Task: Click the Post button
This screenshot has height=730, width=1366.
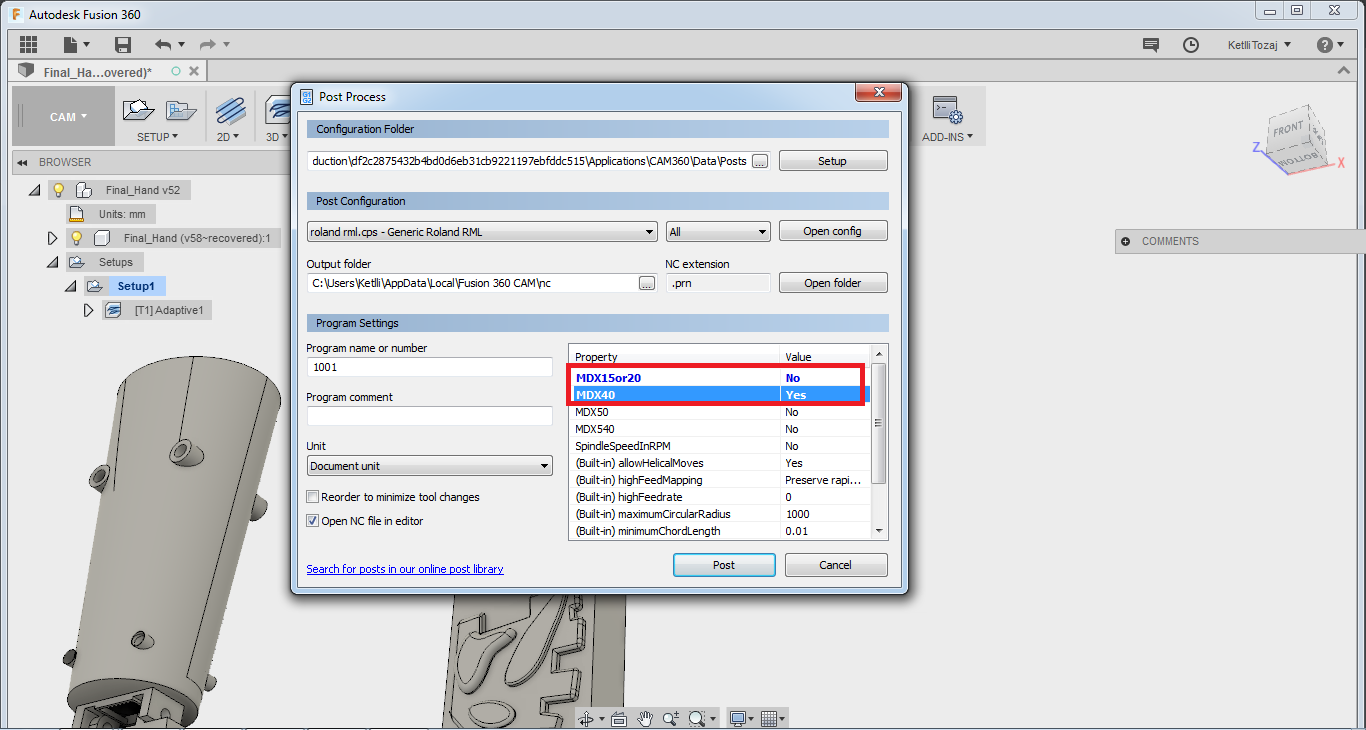Action: pyautogui.click(x=724, y=565)
